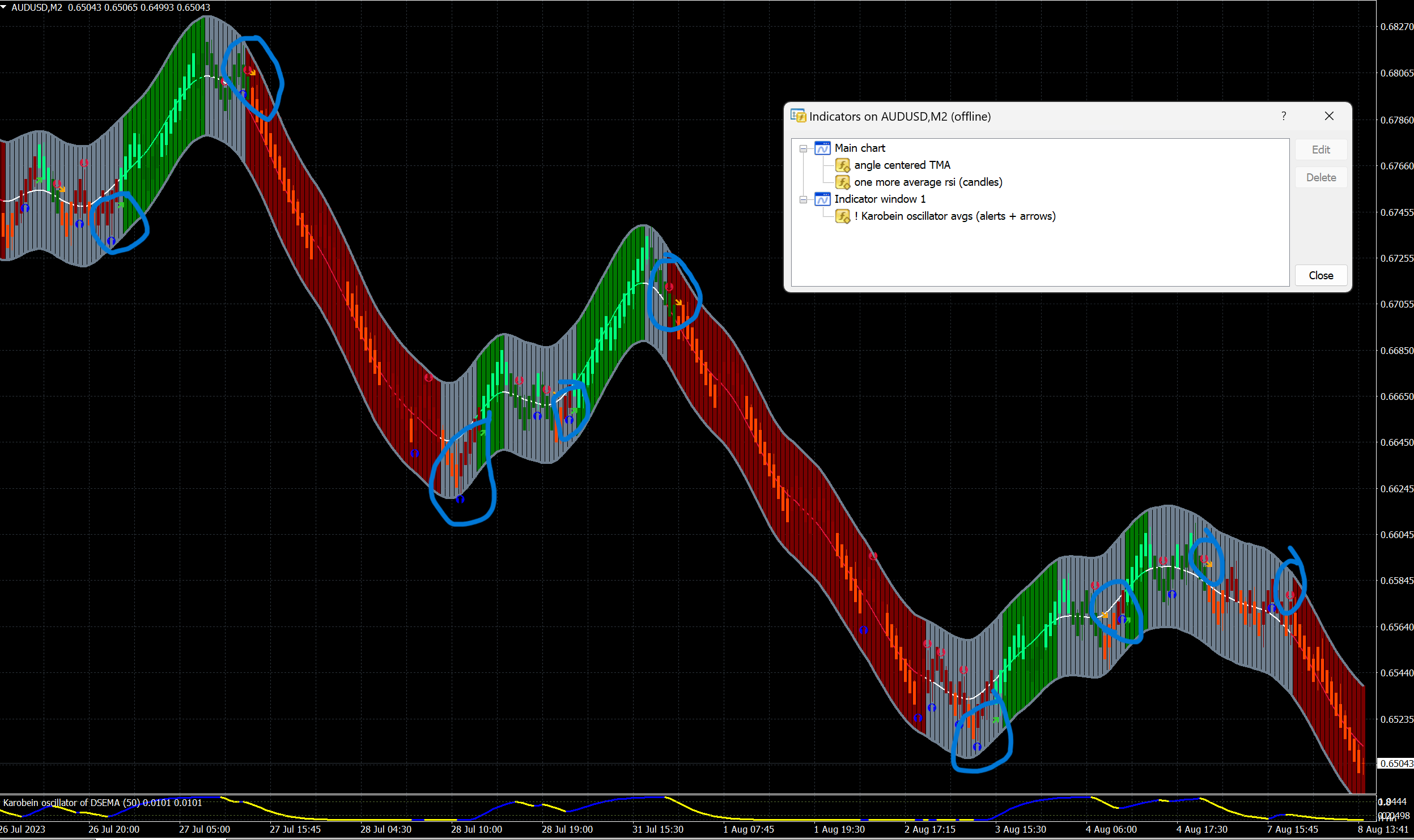
Task: Click the chart symbol dropdown triangle before AUDUSD,M2
Action: click(4, 7)
